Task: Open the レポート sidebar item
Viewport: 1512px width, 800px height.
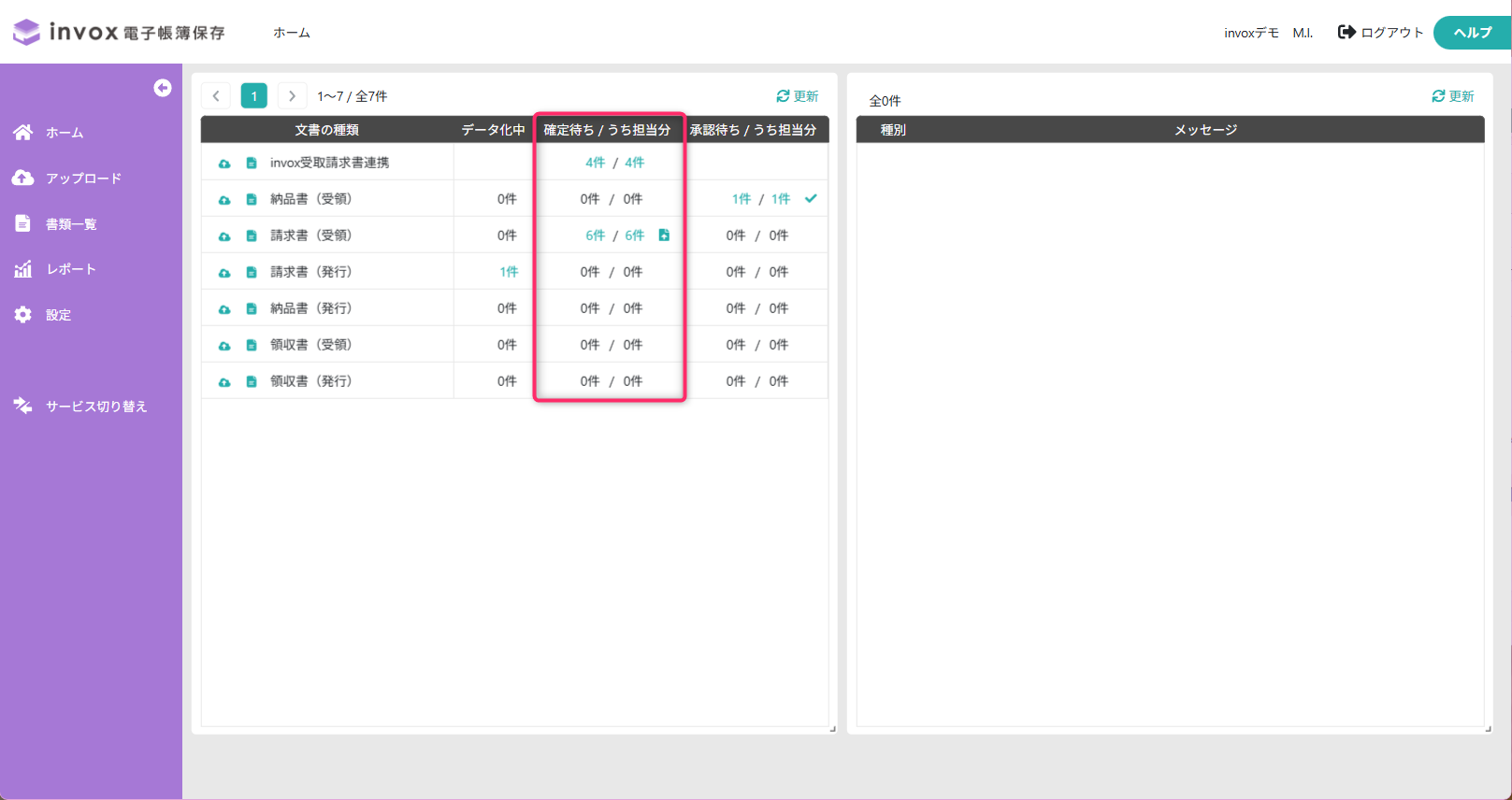Action: click(x=55, y=269)
